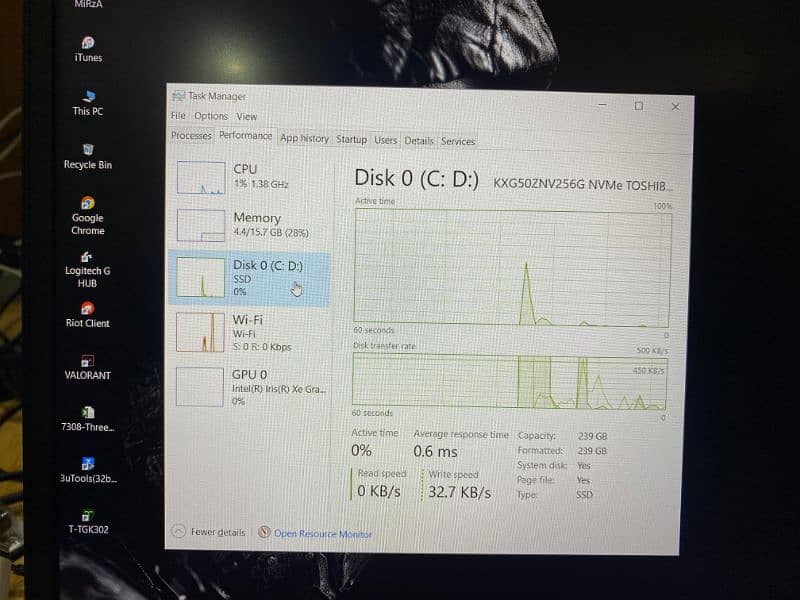The width and height of the screenshot is (800, 600).
Task: Select the This PC desktop icon
Action: click(x=88, y=98)
